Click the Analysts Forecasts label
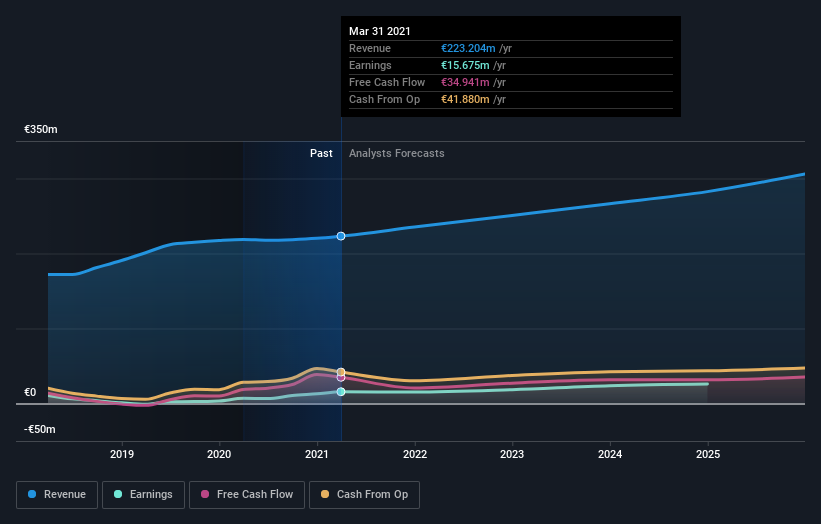The image size is (821, 524). pos(397,153)
